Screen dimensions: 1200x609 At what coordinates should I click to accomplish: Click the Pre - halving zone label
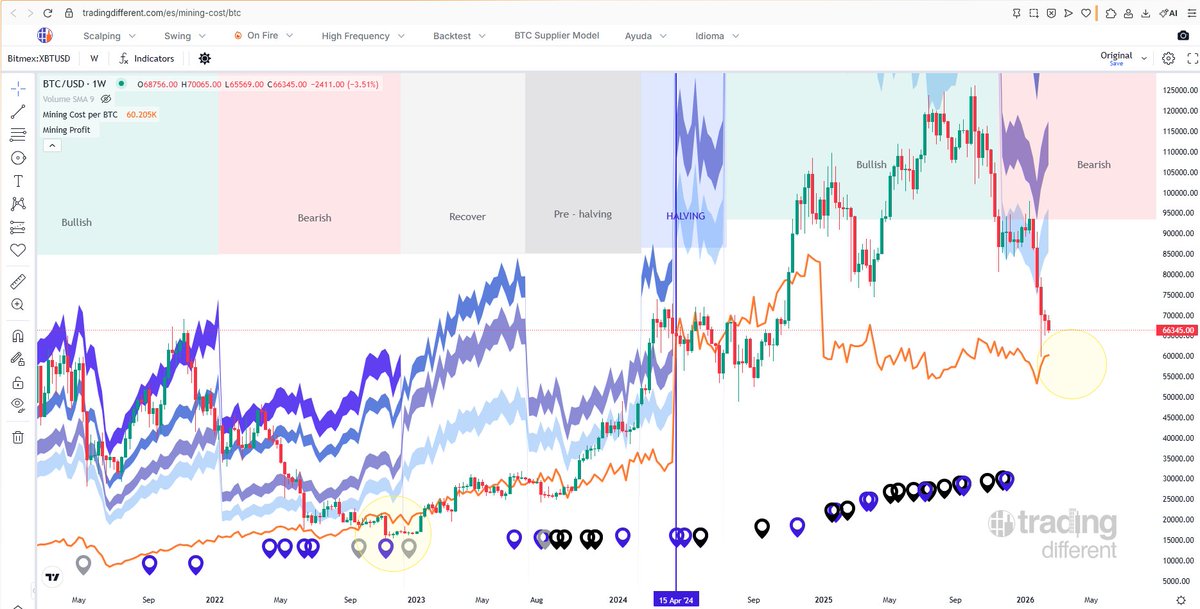click(x=582, y=214)
